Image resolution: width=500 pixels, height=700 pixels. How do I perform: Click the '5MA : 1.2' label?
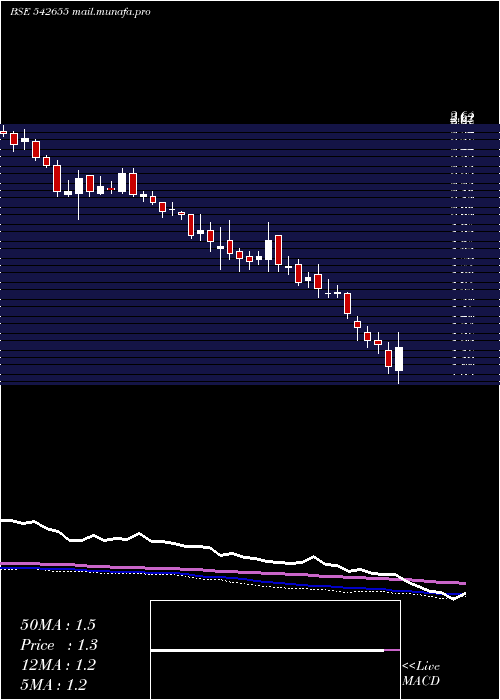tap(54, 684)
